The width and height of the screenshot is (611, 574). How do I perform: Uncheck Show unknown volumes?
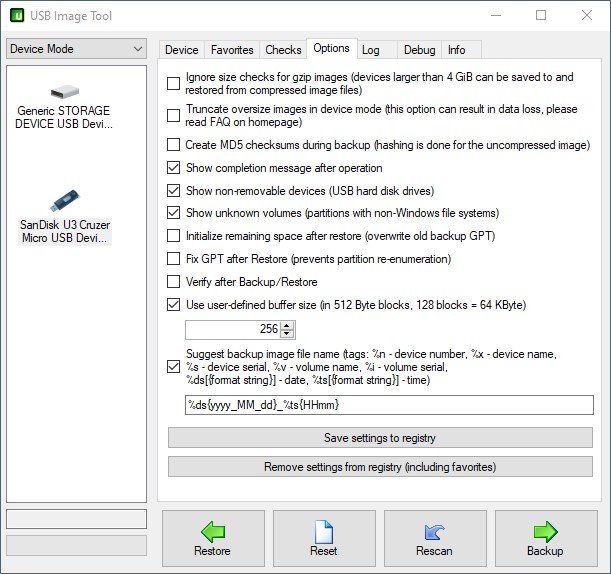coord(173,213)
